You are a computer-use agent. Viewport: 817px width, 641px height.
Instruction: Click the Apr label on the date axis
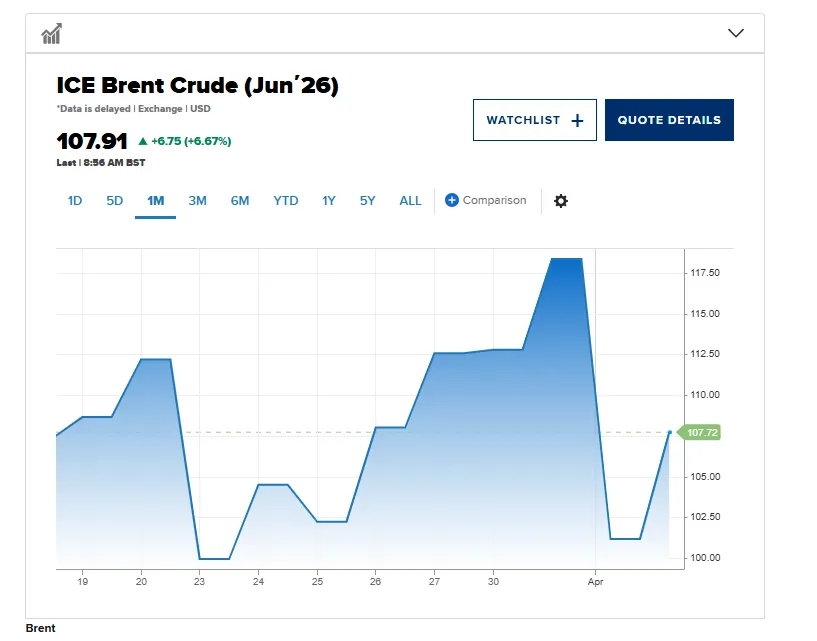[x=596, y=581]
